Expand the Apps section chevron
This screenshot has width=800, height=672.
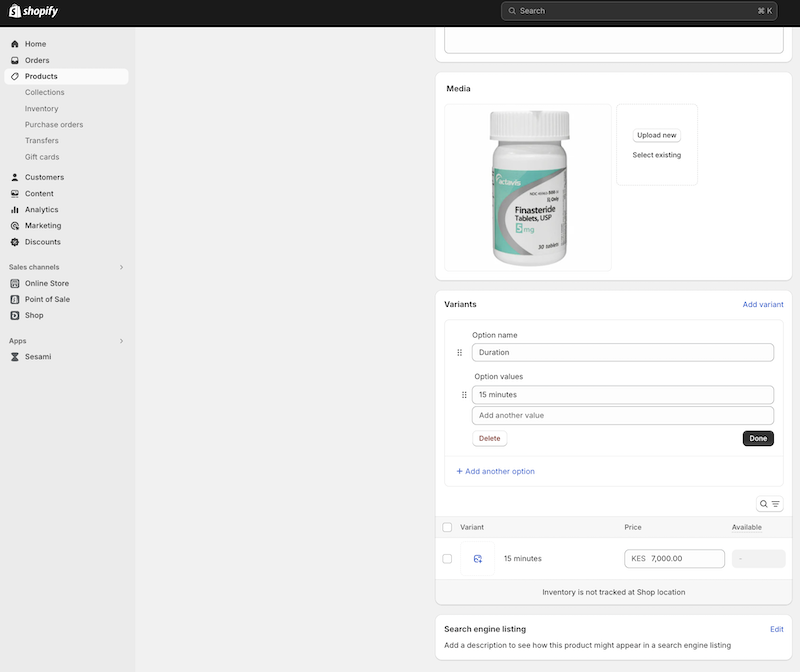point(121,340)
